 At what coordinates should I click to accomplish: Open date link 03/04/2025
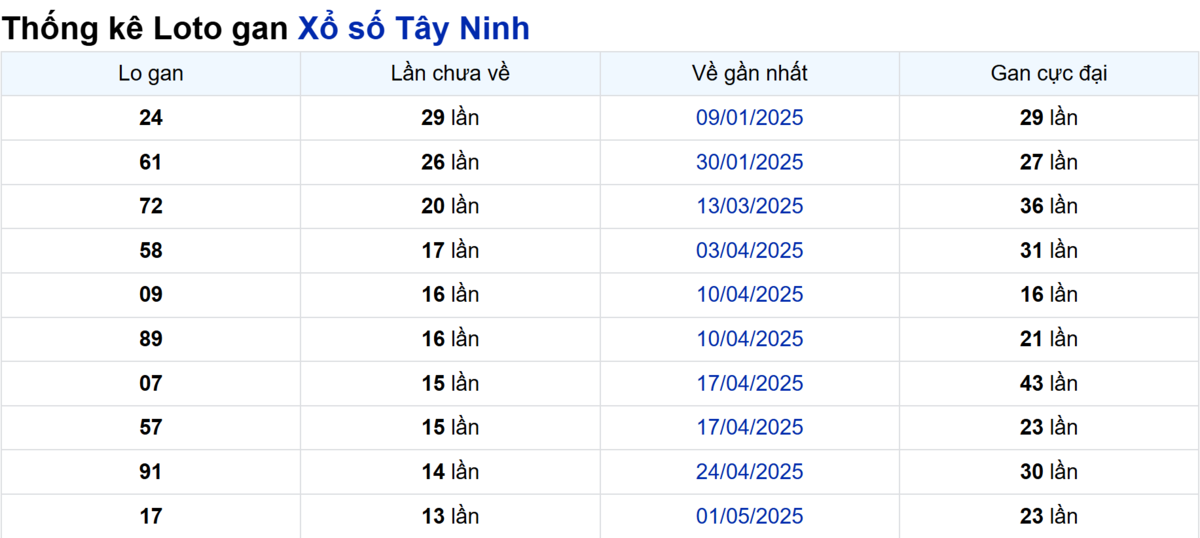pyautogui.click(x=750, y=250)
